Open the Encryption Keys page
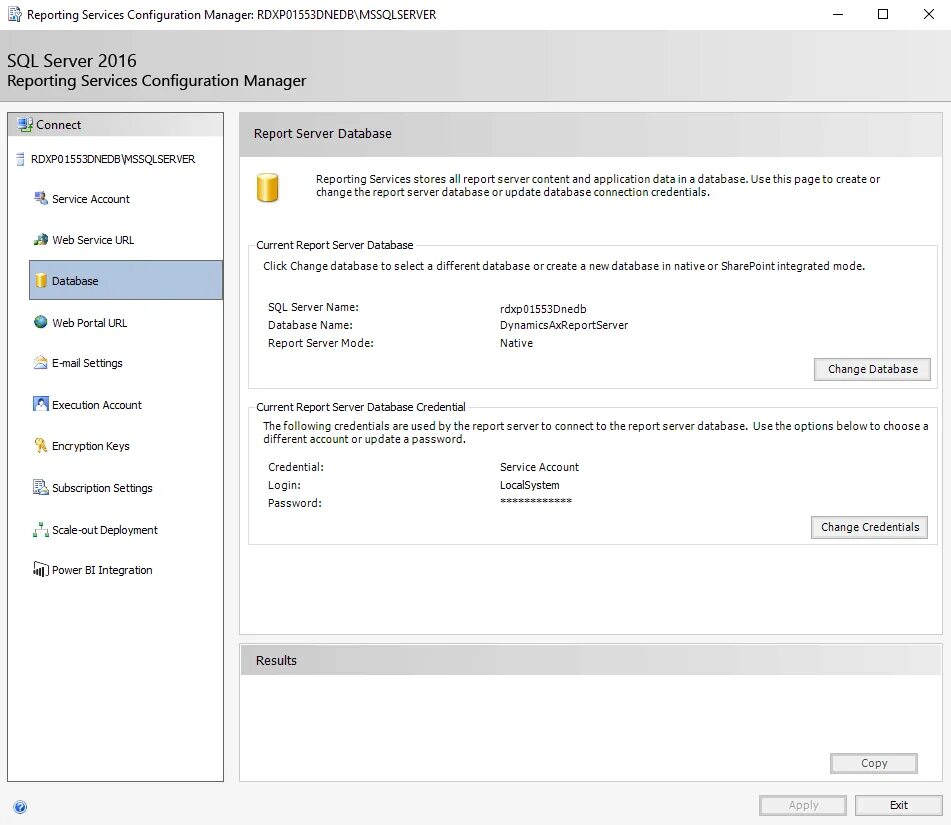 click(90, 446)
